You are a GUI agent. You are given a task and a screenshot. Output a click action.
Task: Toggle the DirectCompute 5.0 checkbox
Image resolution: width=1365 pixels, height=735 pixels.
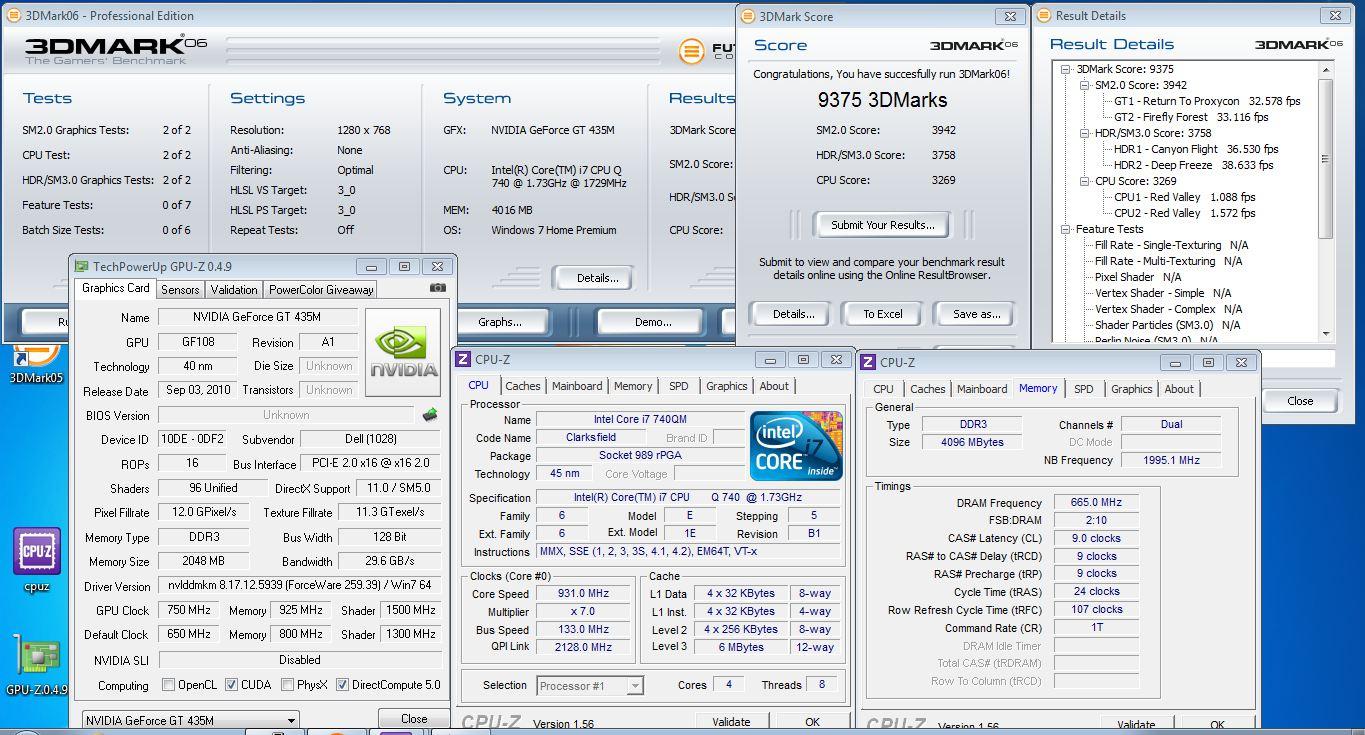[x=342, y=685]
